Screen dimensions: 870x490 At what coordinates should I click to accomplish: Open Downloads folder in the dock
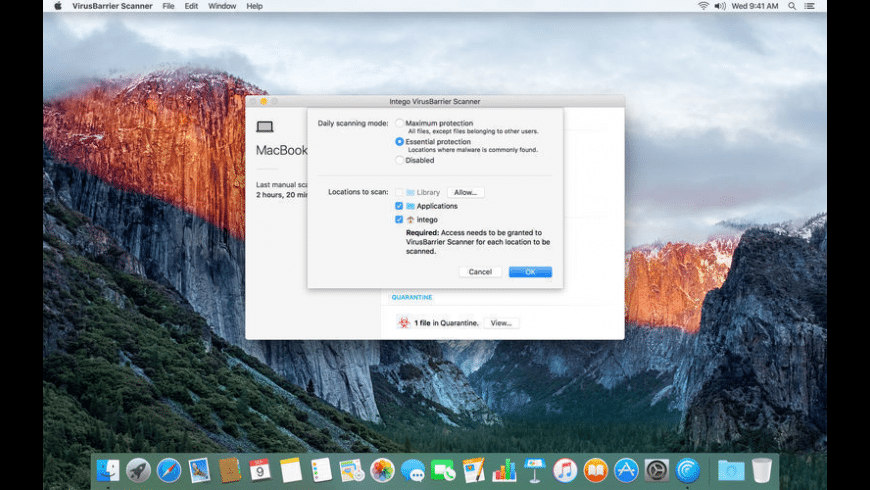pyautogui.click(x=731, y=471)
